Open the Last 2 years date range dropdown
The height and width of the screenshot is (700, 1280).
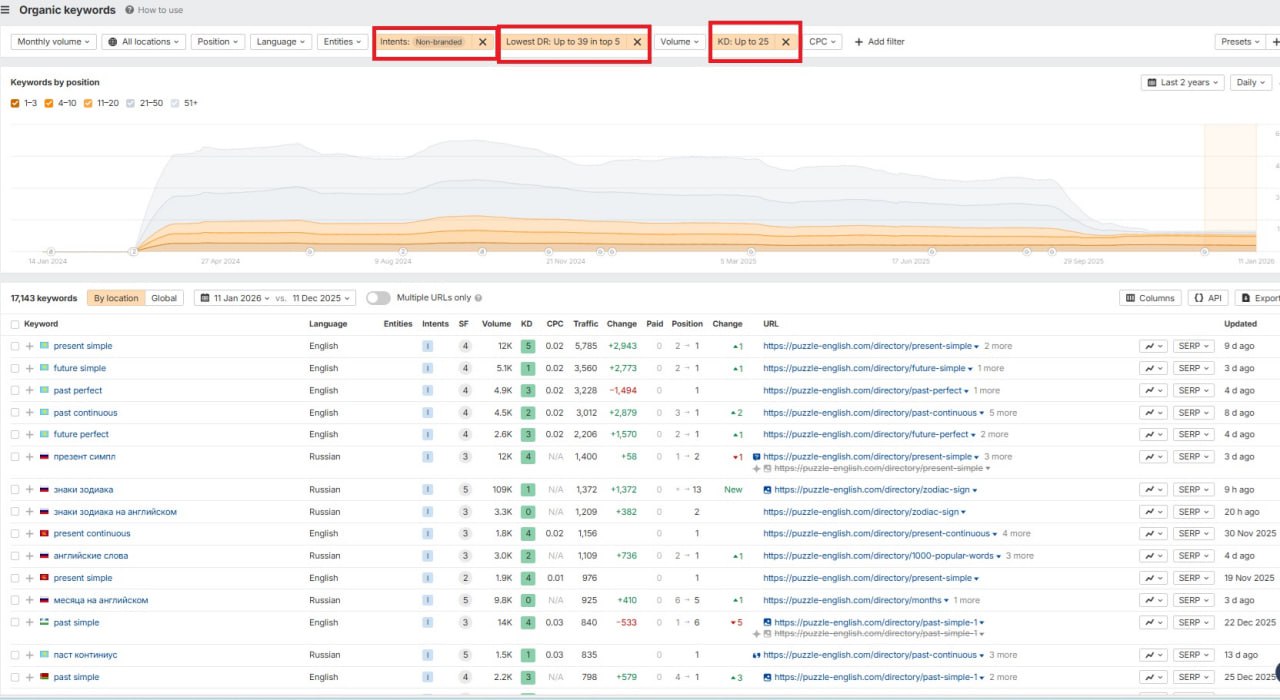point(1183,83)
